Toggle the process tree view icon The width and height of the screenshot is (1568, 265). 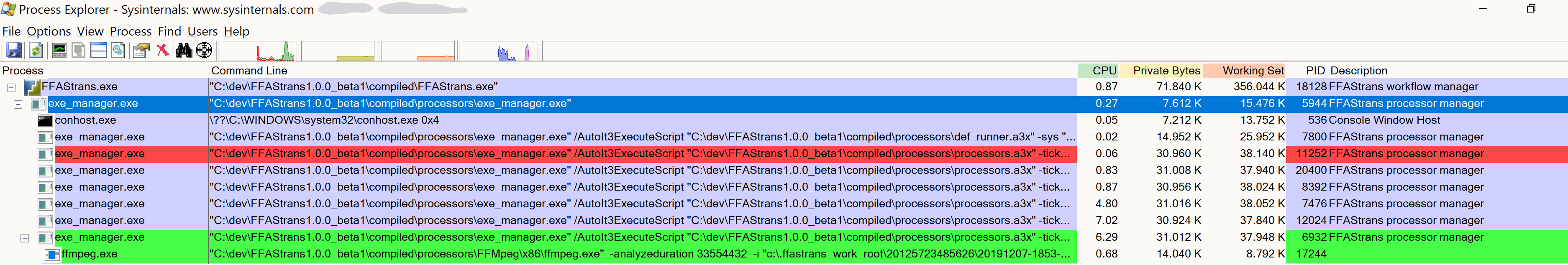79,51
